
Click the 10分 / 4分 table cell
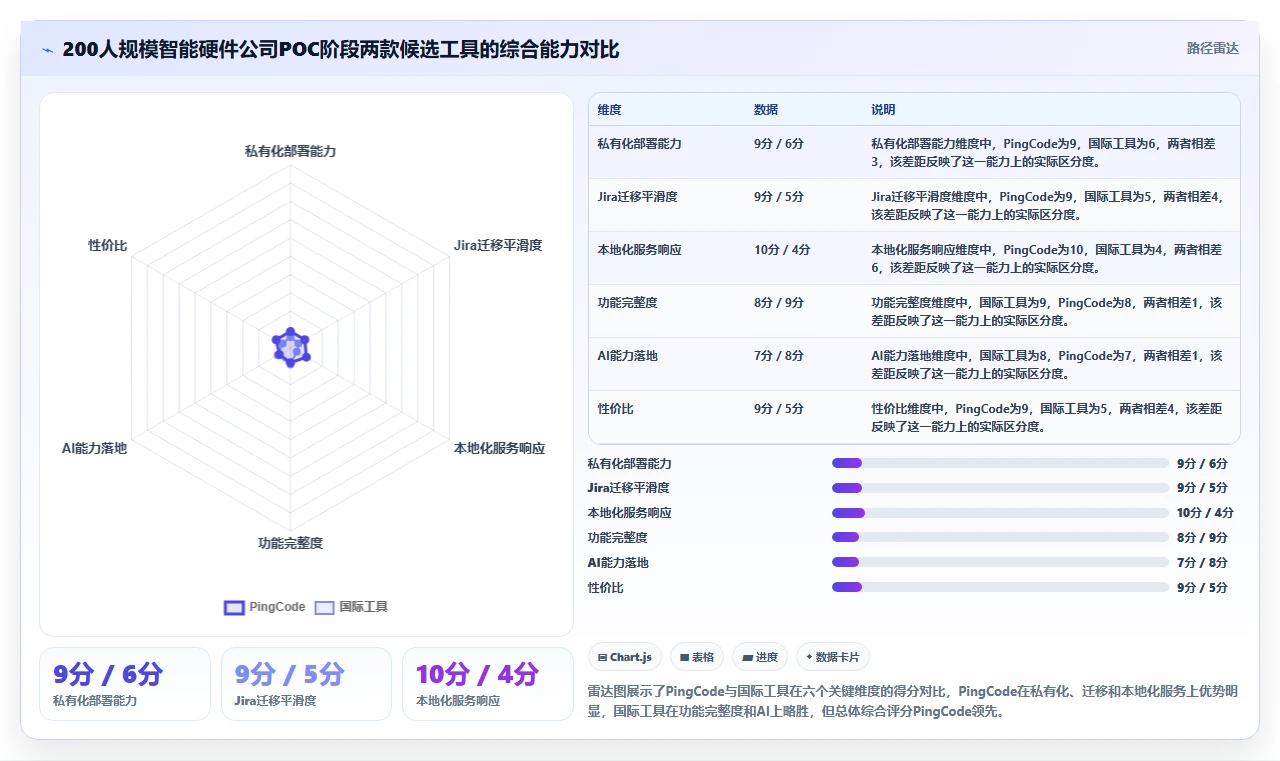point(782,250)
